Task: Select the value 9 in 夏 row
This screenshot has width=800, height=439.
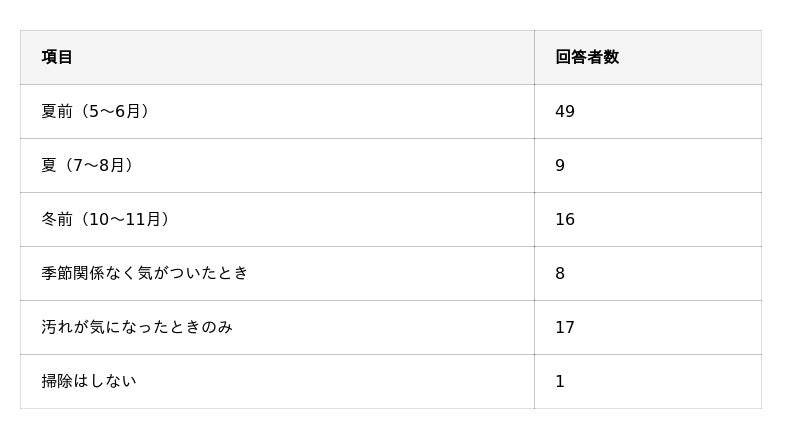Action: point(560,165)
